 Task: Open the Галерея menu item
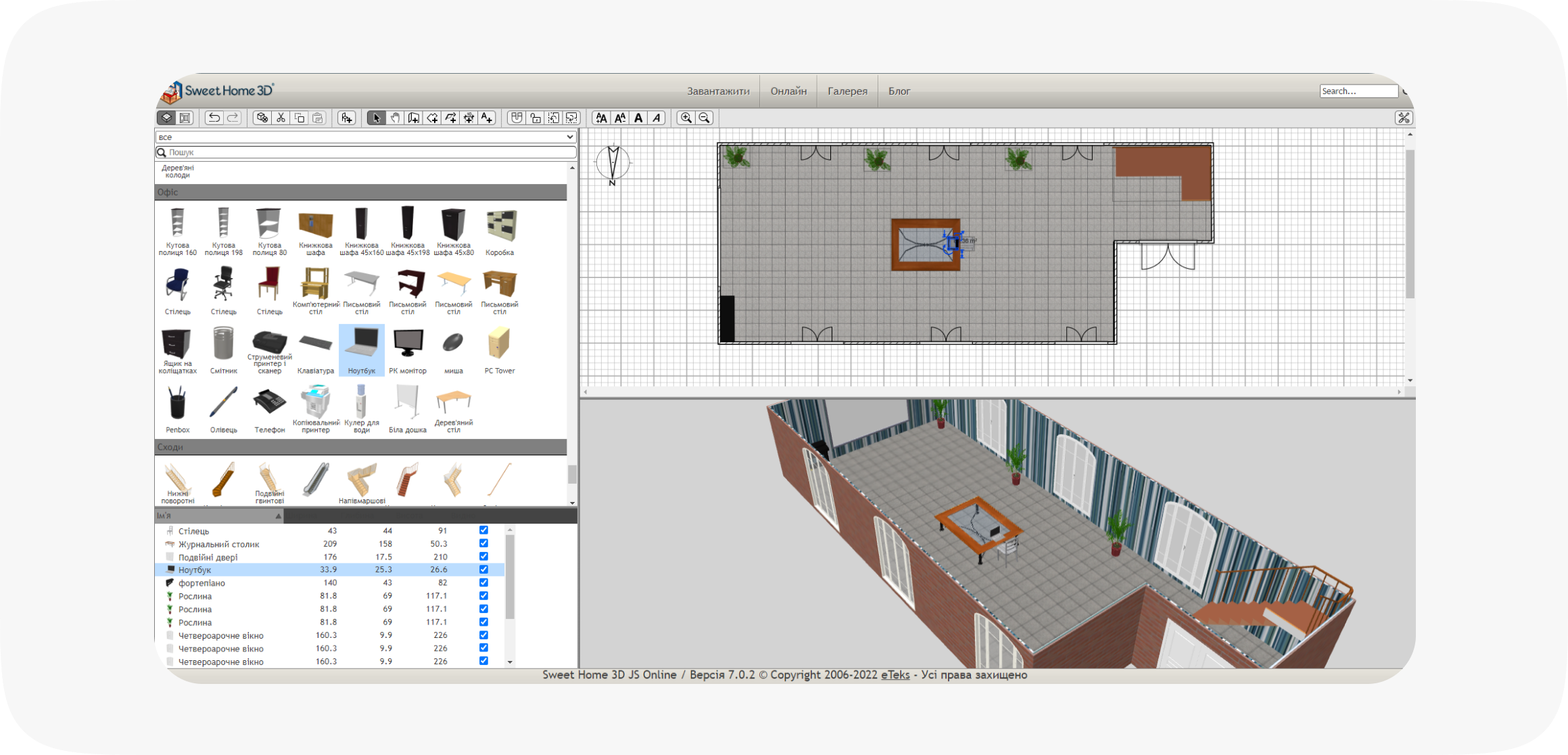point(847,91)
